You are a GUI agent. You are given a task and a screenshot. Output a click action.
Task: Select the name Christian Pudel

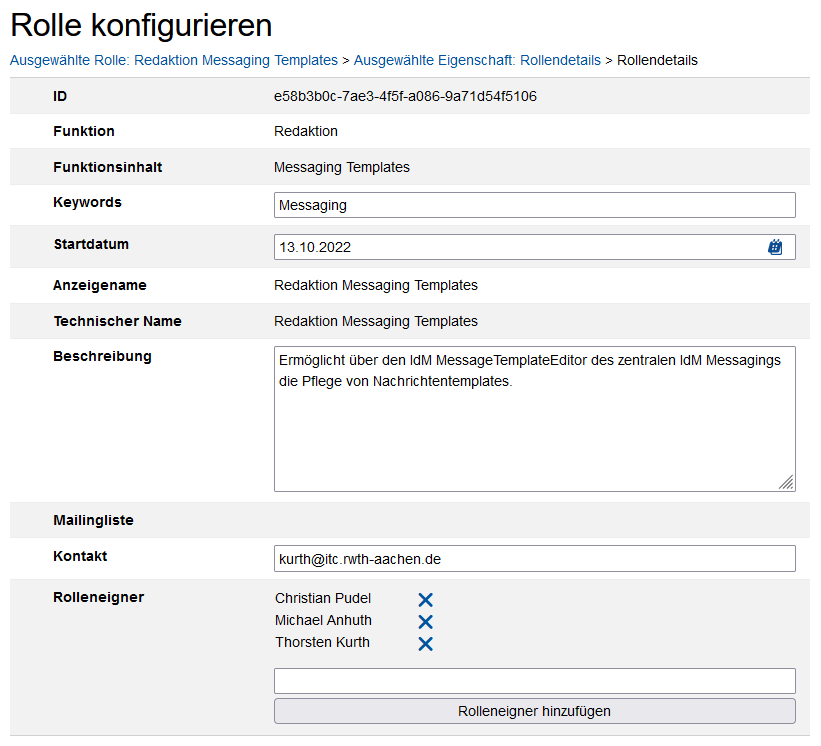click(323, 599)
